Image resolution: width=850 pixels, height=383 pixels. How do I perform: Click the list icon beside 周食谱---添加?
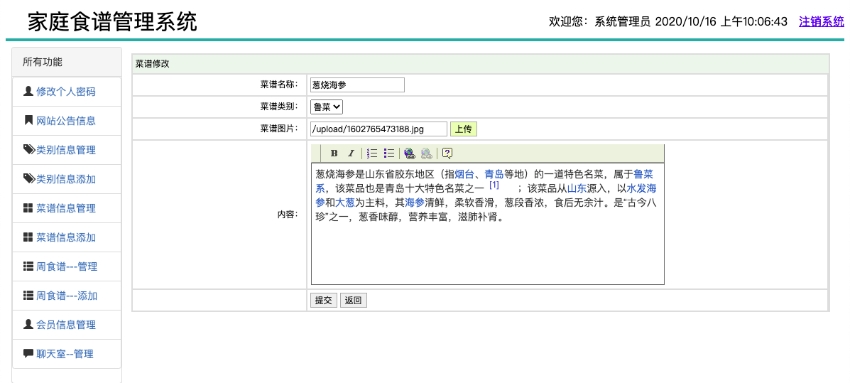pyautogui.click(x=28, y=296)
